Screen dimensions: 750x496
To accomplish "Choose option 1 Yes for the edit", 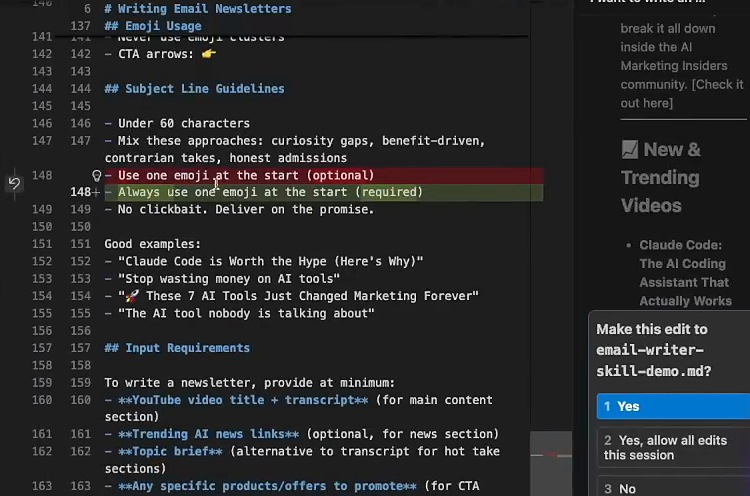I will coord(673,406).
